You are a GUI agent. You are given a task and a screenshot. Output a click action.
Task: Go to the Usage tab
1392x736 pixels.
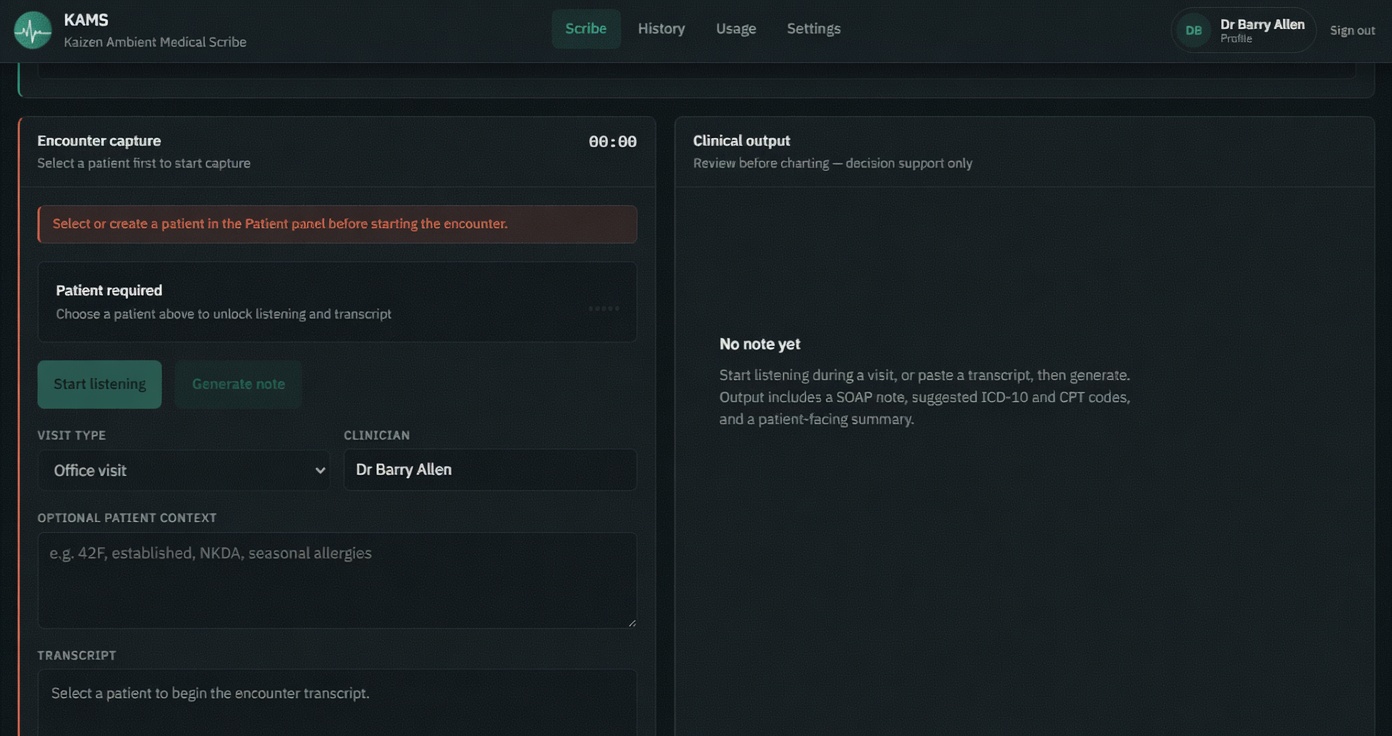click(x=736, y=29)
